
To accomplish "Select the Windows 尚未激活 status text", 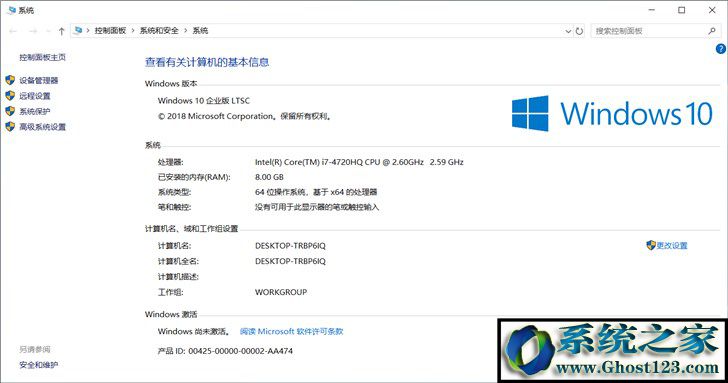I will pos(194,331).
